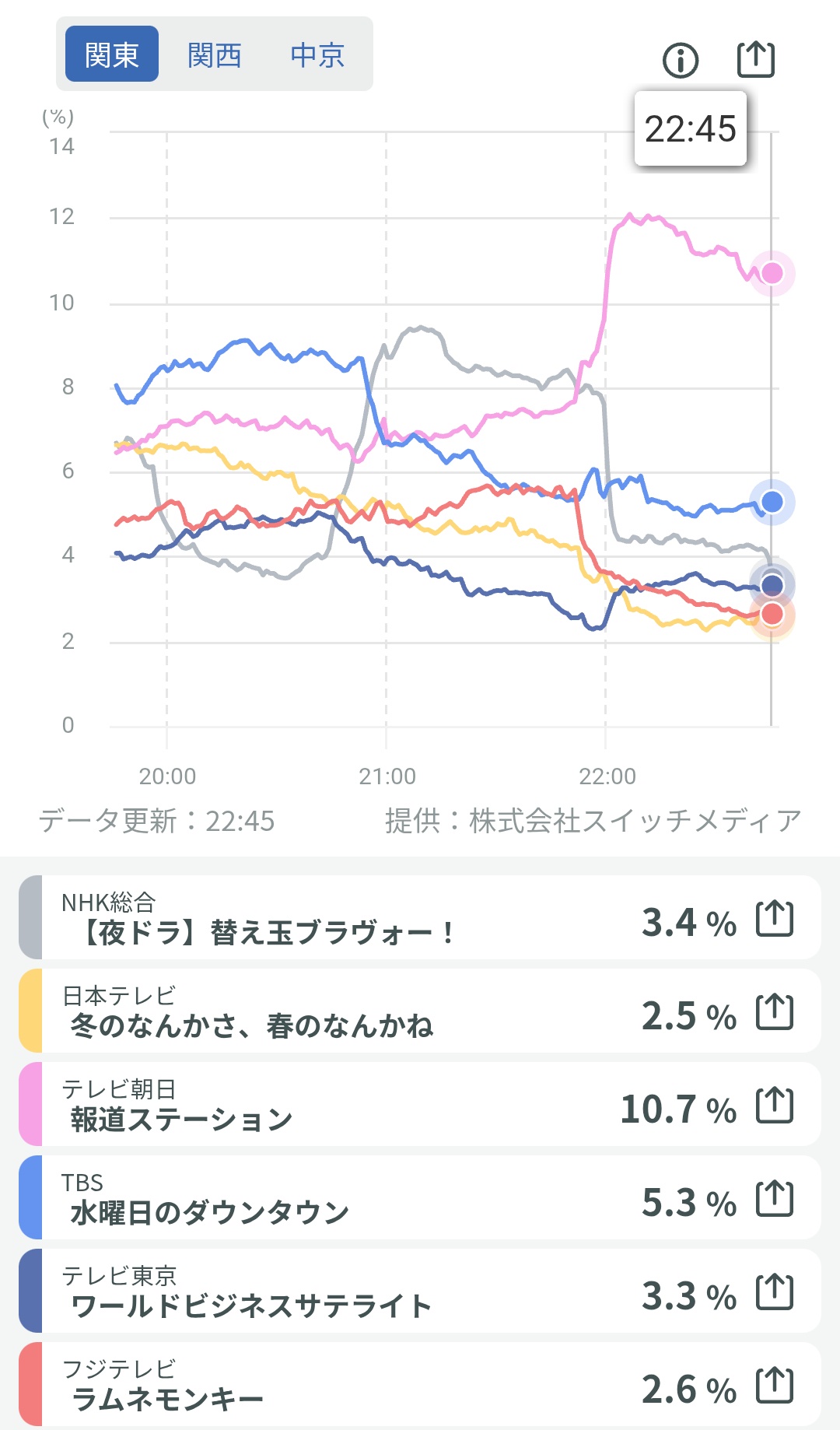Share the NHK総合 rating row
The height and width of the screenshot is (1430, 840).
[x=775, y=919]
